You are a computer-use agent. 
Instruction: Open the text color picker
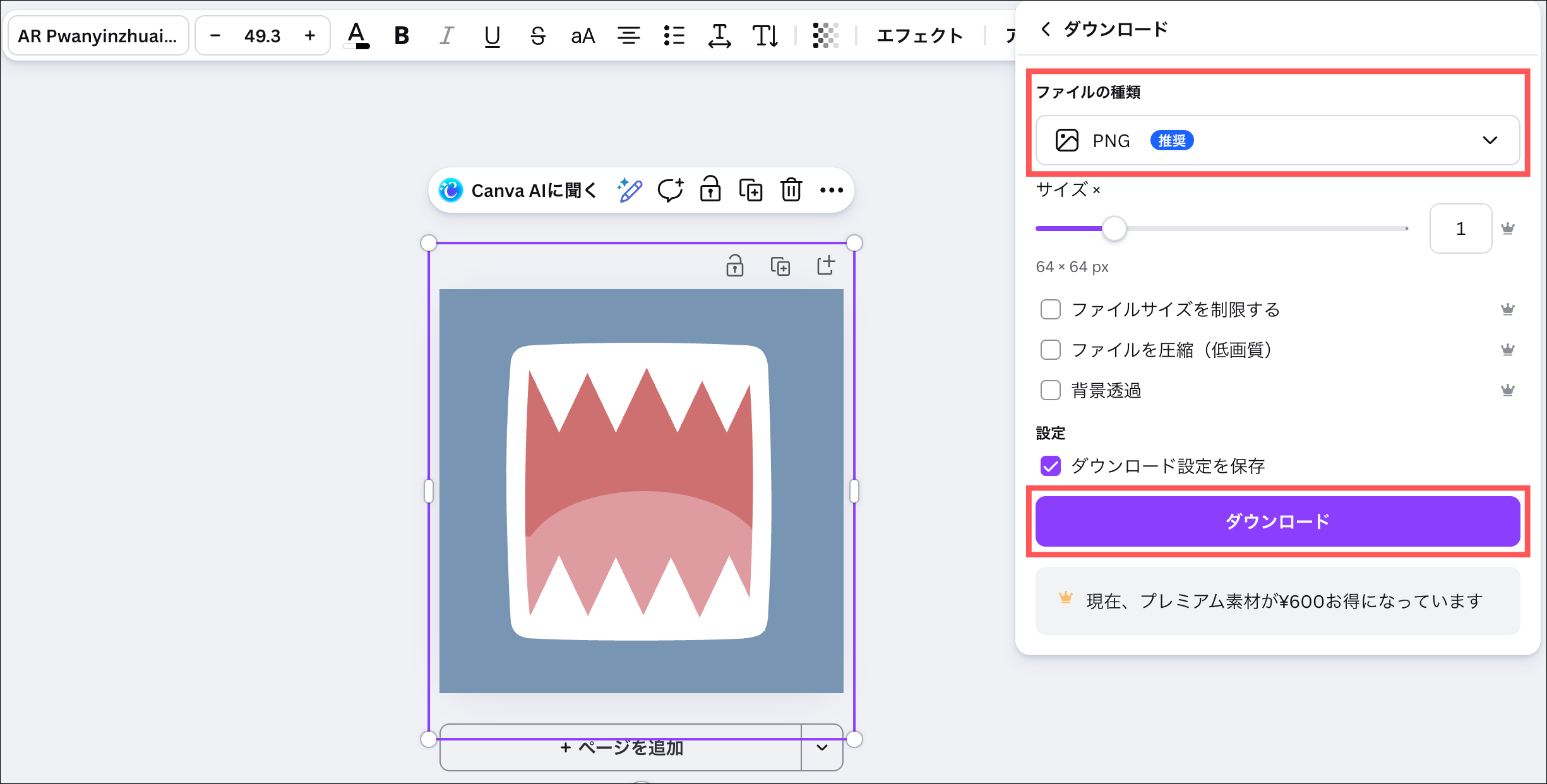(357, 36)
